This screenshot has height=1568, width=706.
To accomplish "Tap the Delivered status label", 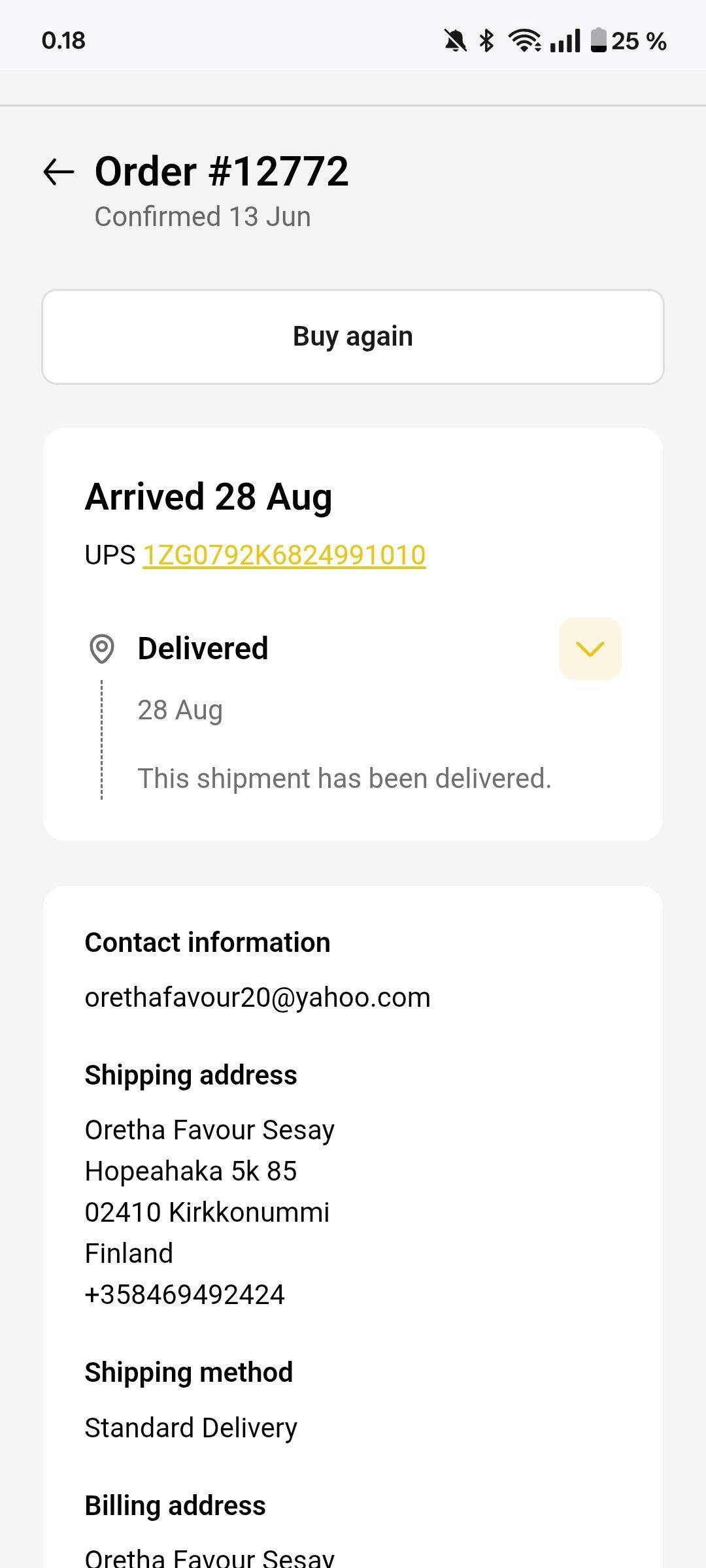I will click(203, 649).
